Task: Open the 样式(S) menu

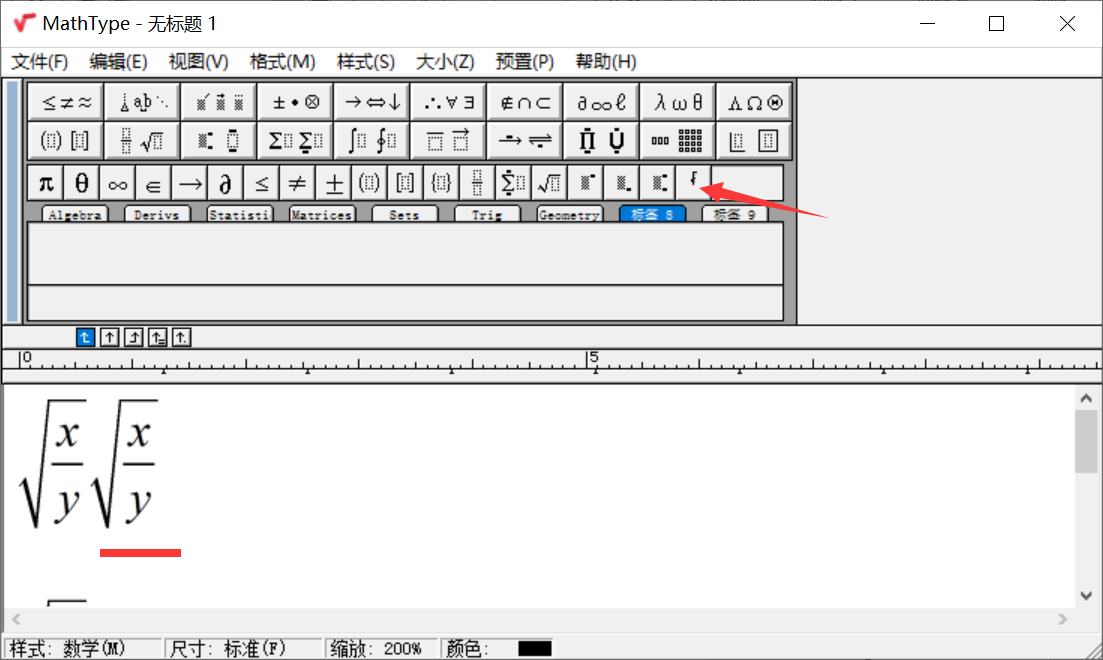Action: pyautogui.click(x=366, y=62)
